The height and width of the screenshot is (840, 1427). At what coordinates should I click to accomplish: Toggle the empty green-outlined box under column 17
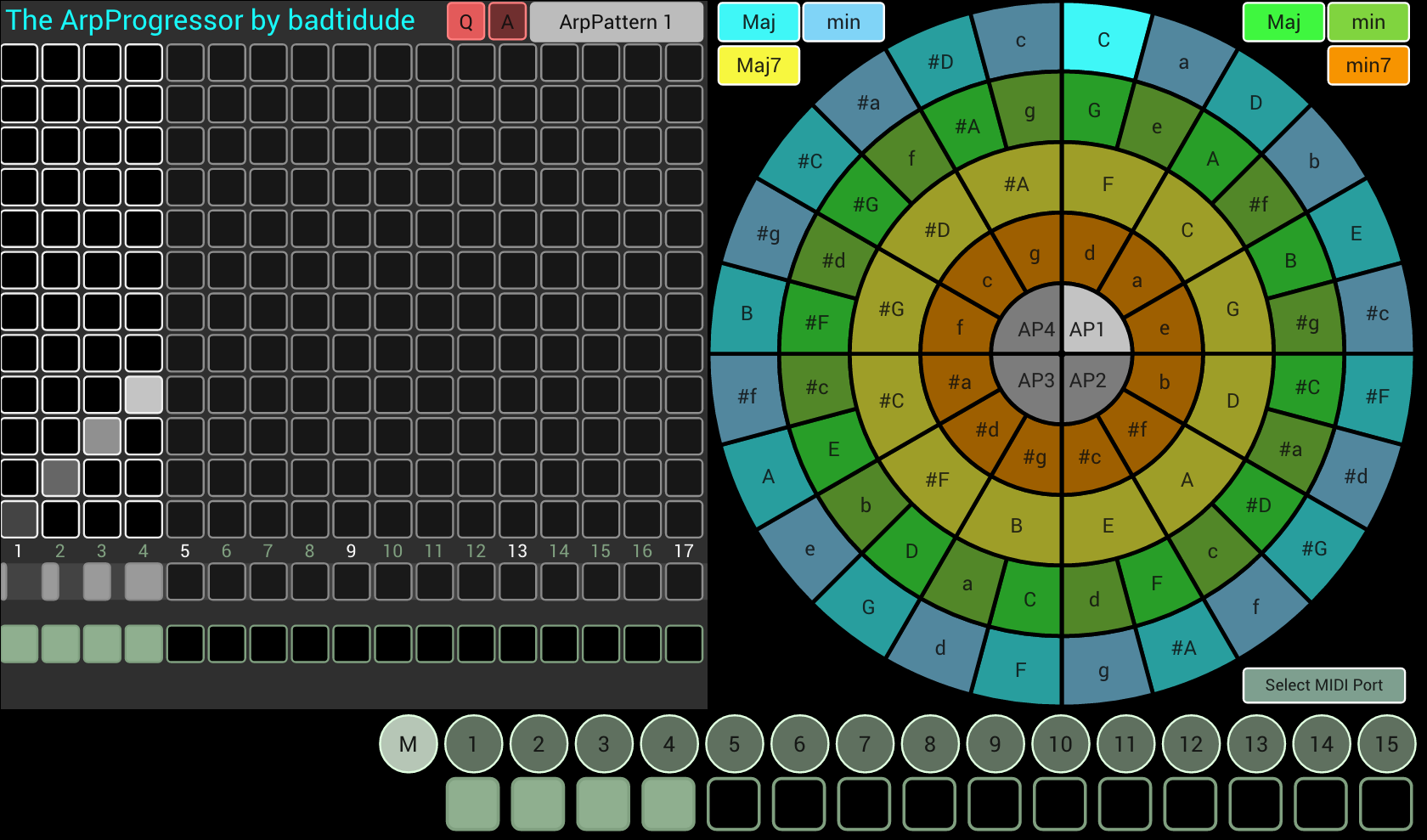[684, 644]
